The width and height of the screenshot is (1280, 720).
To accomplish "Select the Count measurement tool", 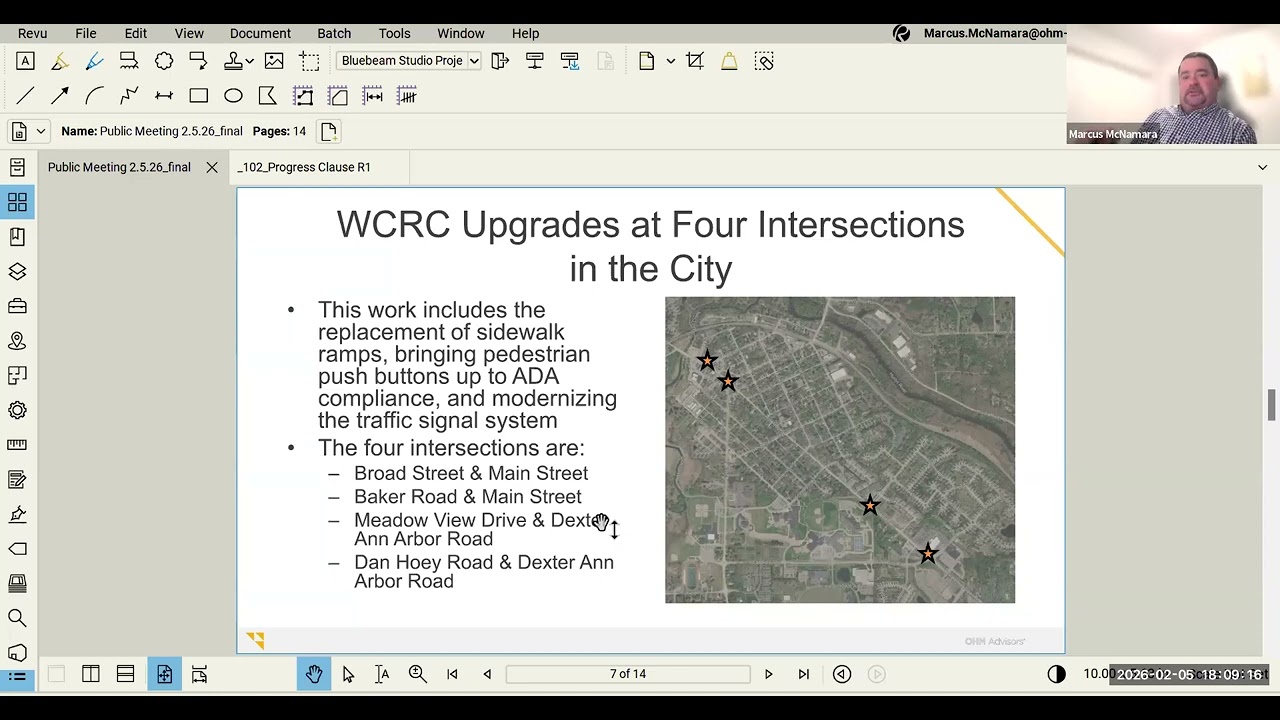I will pos(407,96).
